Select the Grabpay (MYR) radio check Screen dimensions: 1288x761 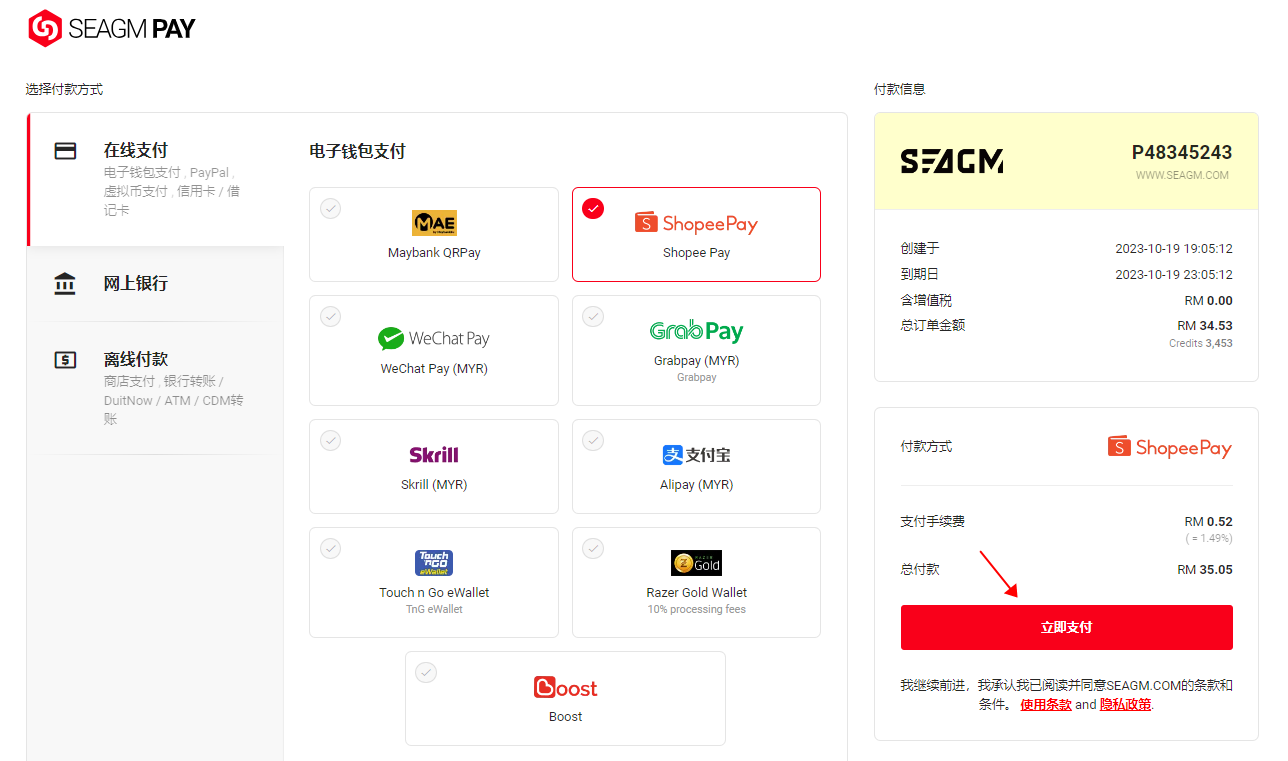click(593, 316)
